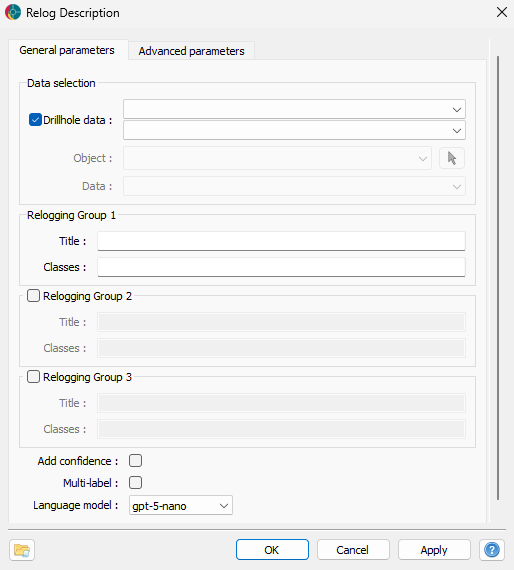Click the object picker arrow cursor icon
Screen dimensions: 514x570
click(x=452, y=158)
